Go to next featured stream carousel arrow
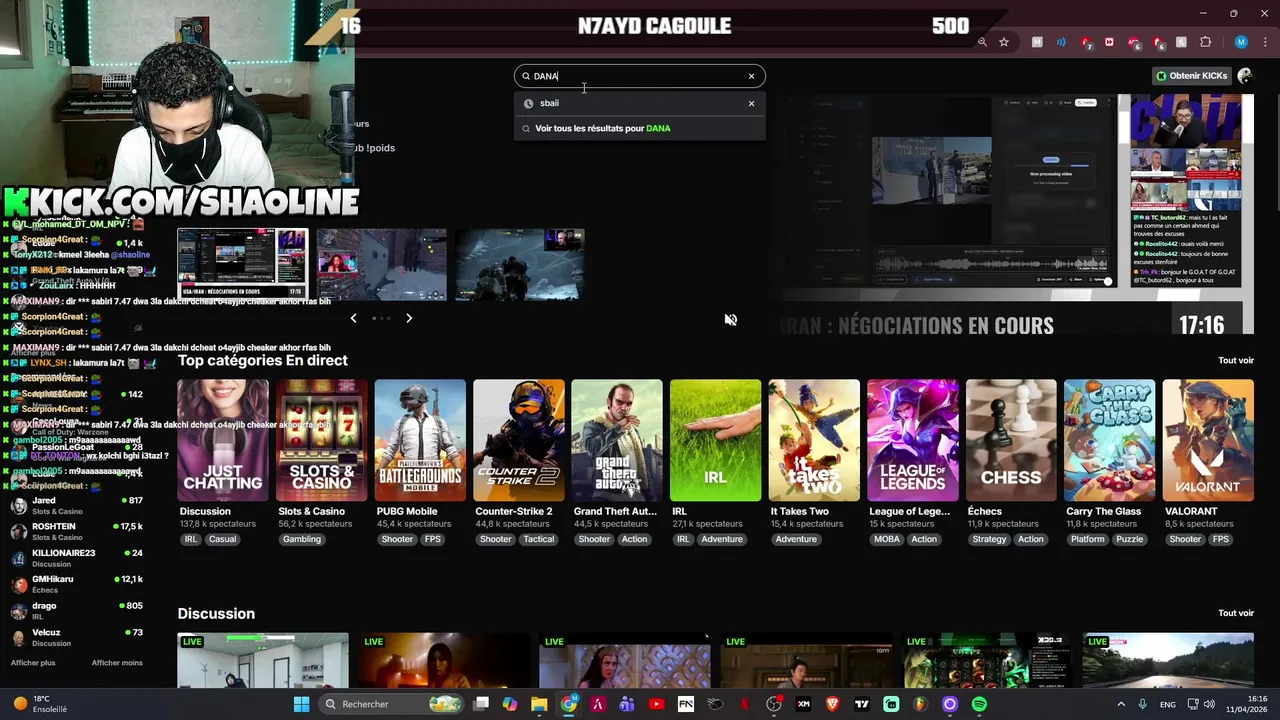Image resolution: width=1280 pixels, height=720 pixels. 409,318
